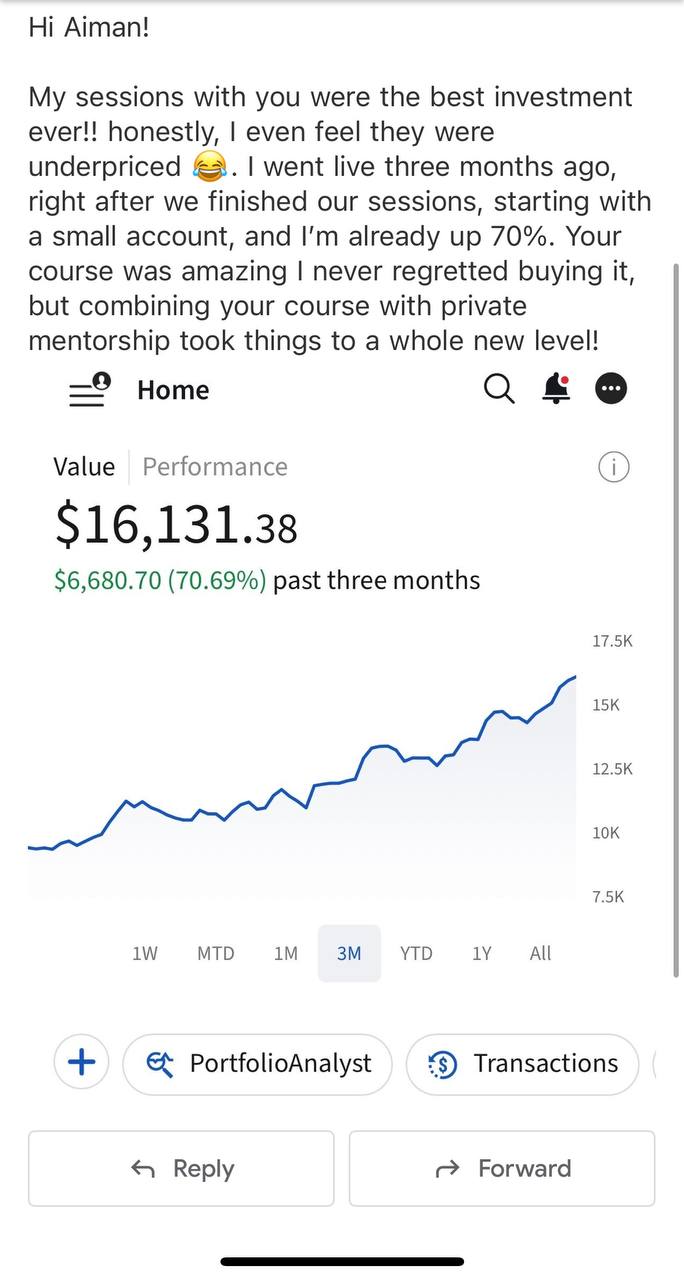
Task: Click the Transactions dollar icon
Action: [x=442, y=1064]
